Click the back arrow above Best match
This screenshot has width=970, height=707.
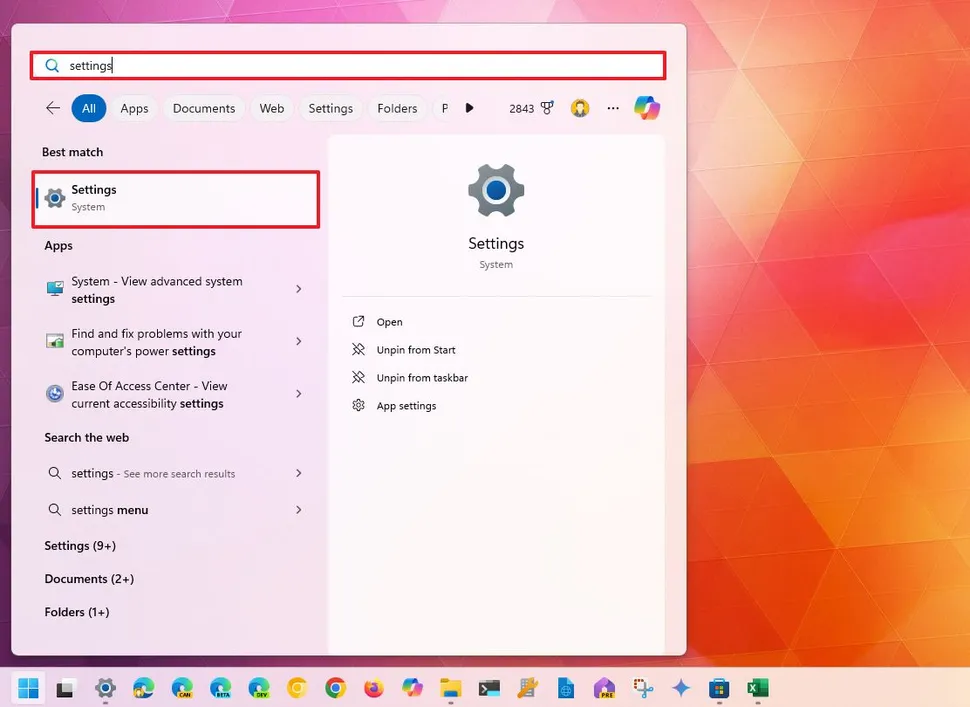[x=52, y=108]
